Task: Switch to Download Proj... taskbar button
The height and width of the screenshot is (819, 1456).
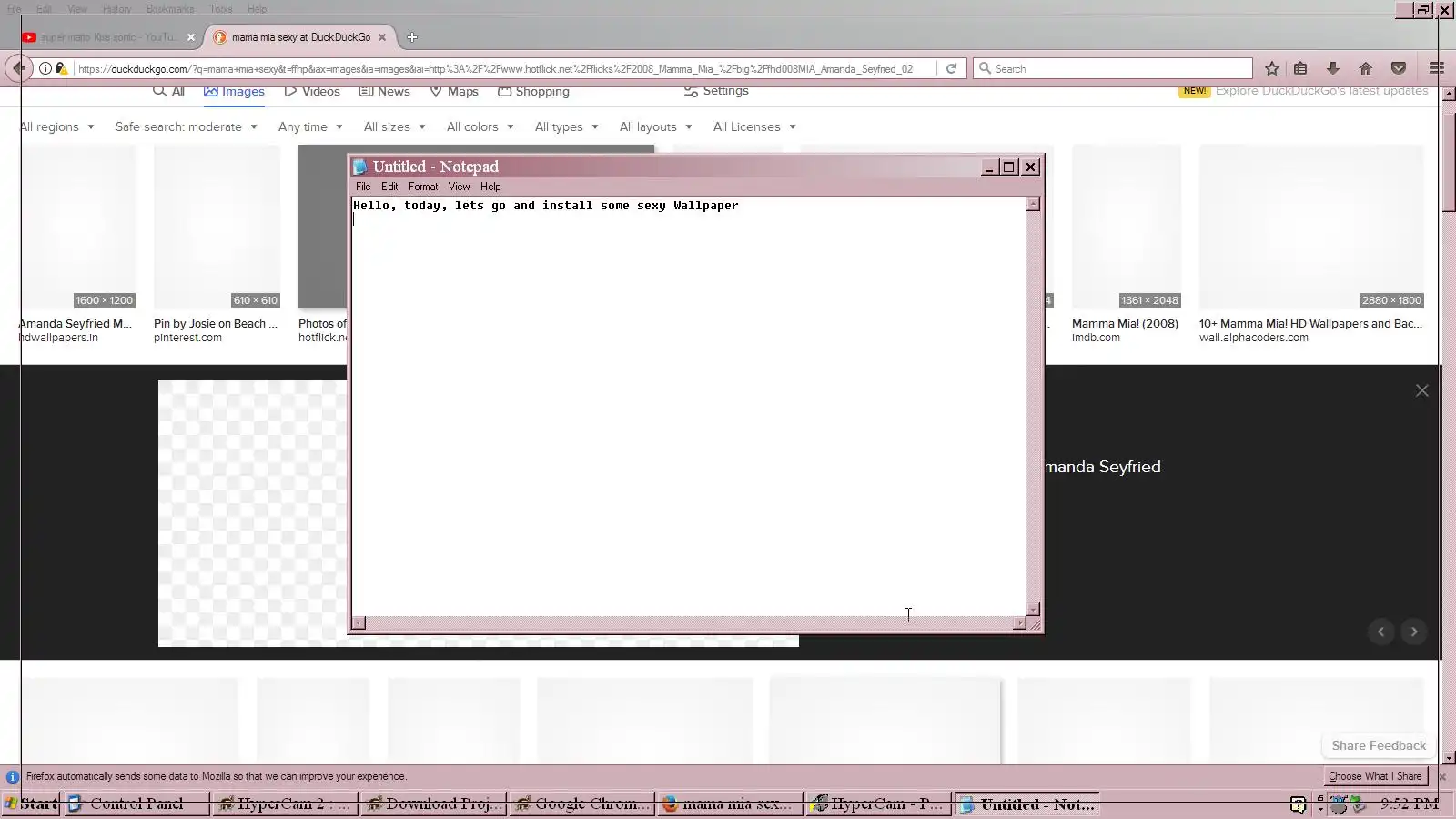Action: [434, 804]
